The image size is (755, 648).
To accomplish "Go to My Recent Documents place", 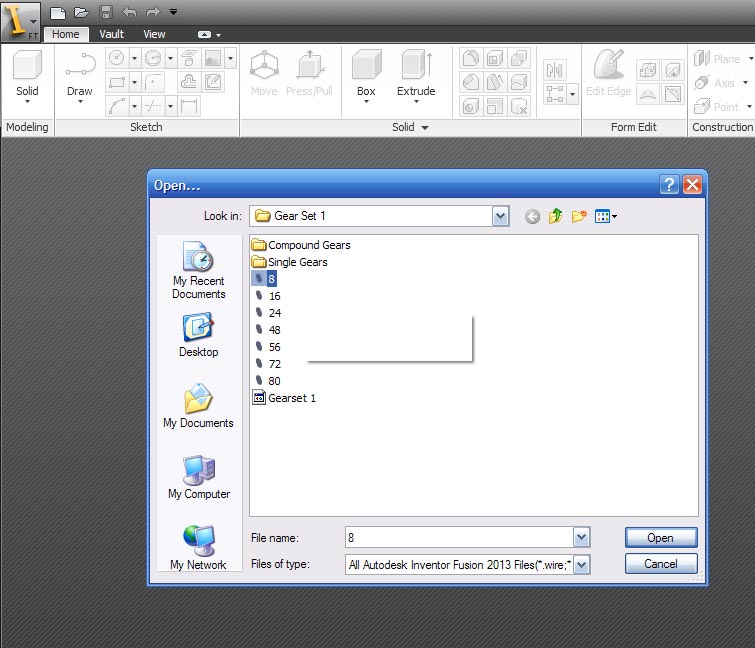I will [198, 270].
